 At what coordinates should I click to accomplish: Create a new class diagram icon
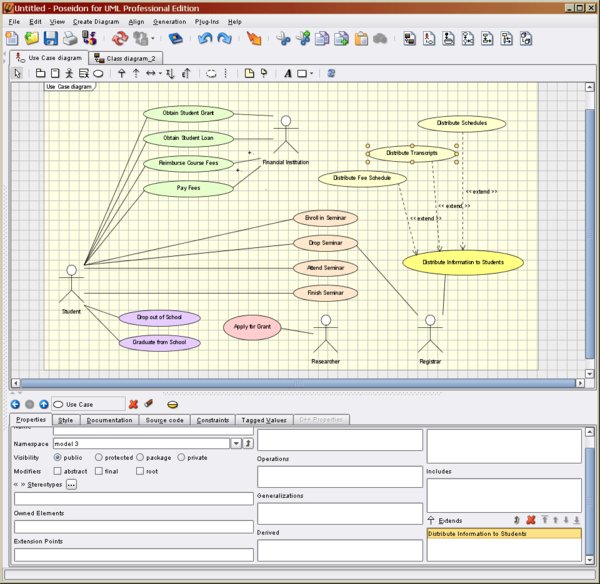click(x=409, y=39)
